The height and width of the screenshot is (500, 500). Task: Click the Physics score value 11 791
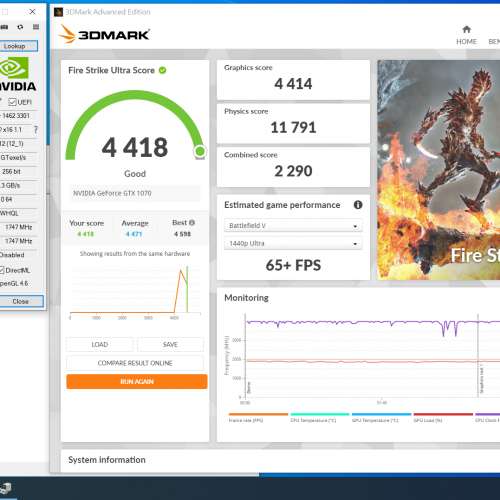click(x=293, y=128)
